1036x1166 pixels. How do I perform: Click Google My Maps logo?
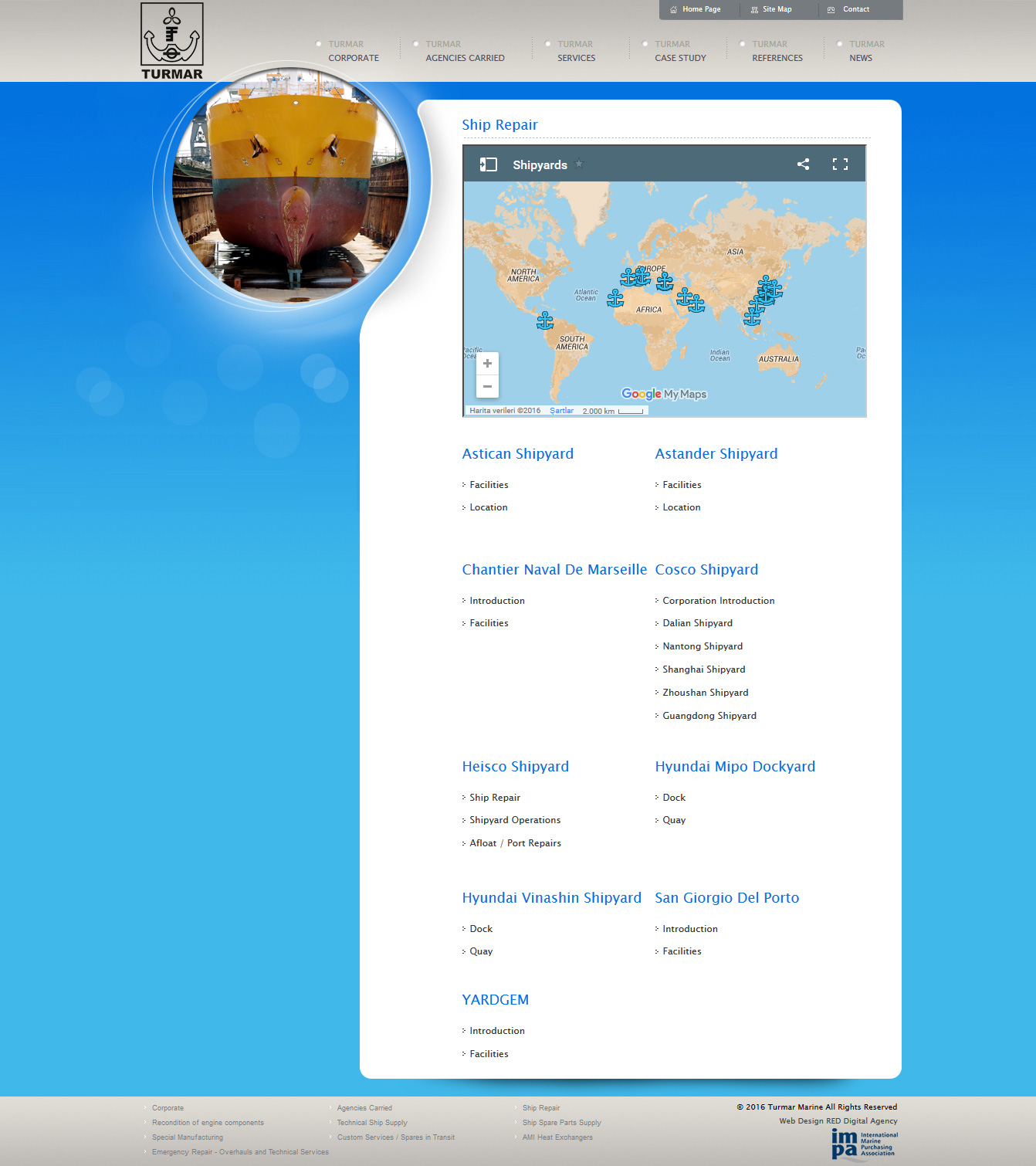[x=664, y=394]
